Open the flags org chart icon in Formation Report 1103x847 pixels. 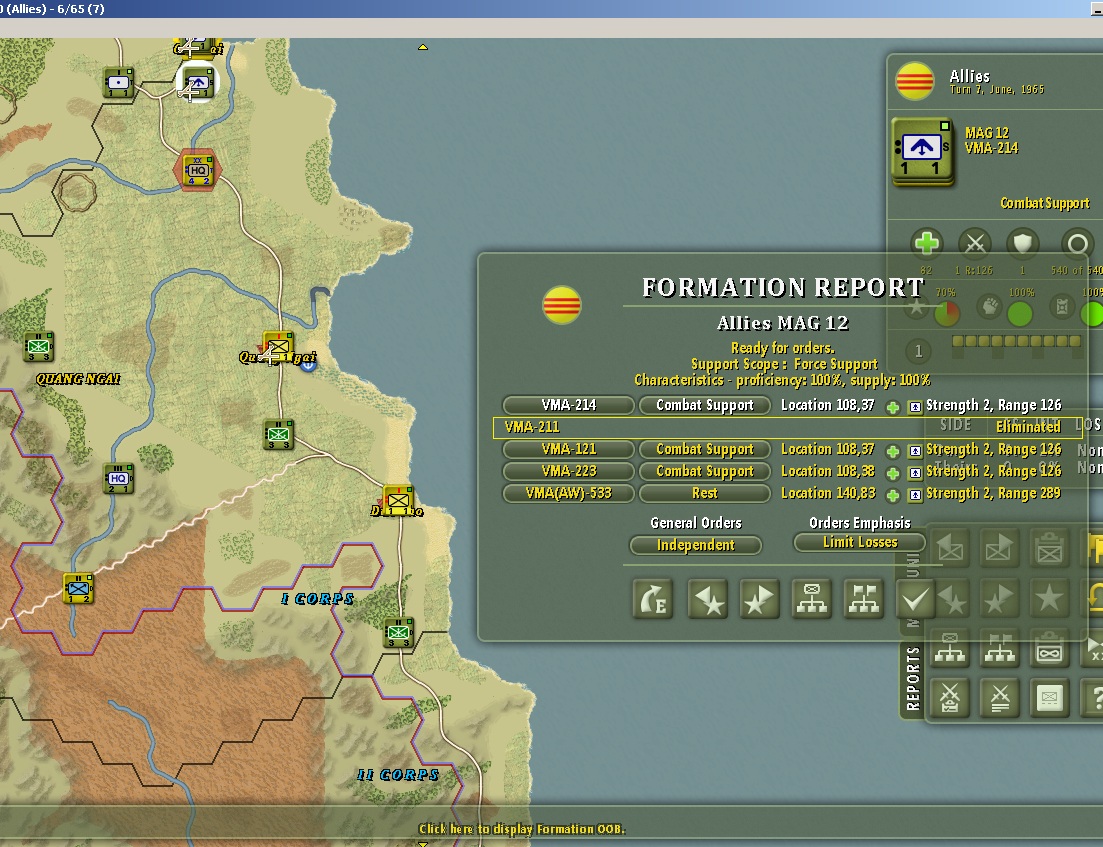coord(863,599)
